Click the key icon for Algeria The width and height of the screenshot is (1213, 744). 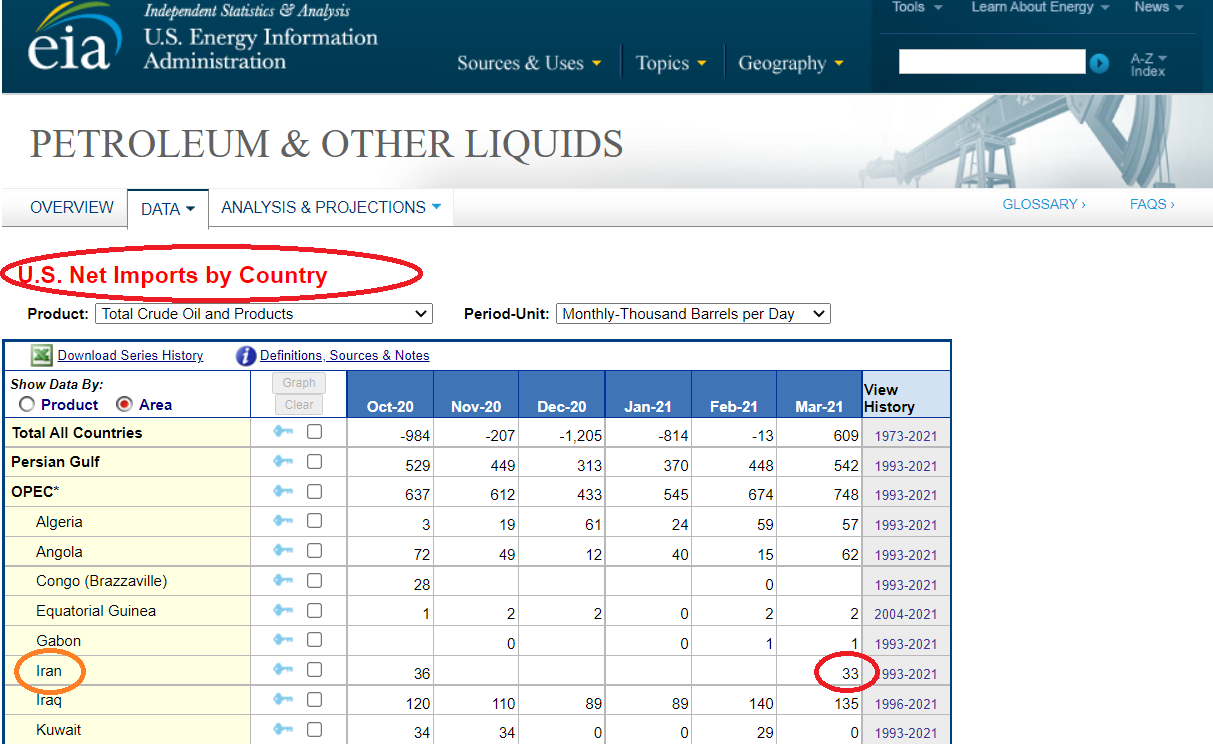283,521
